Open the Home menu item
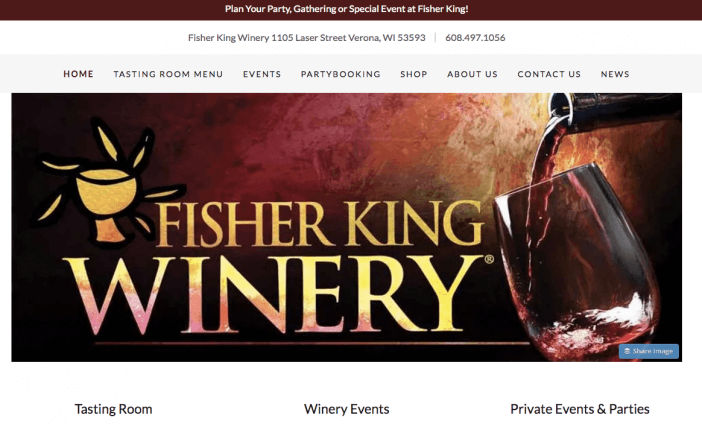702x424 pixels. point(78,74)
